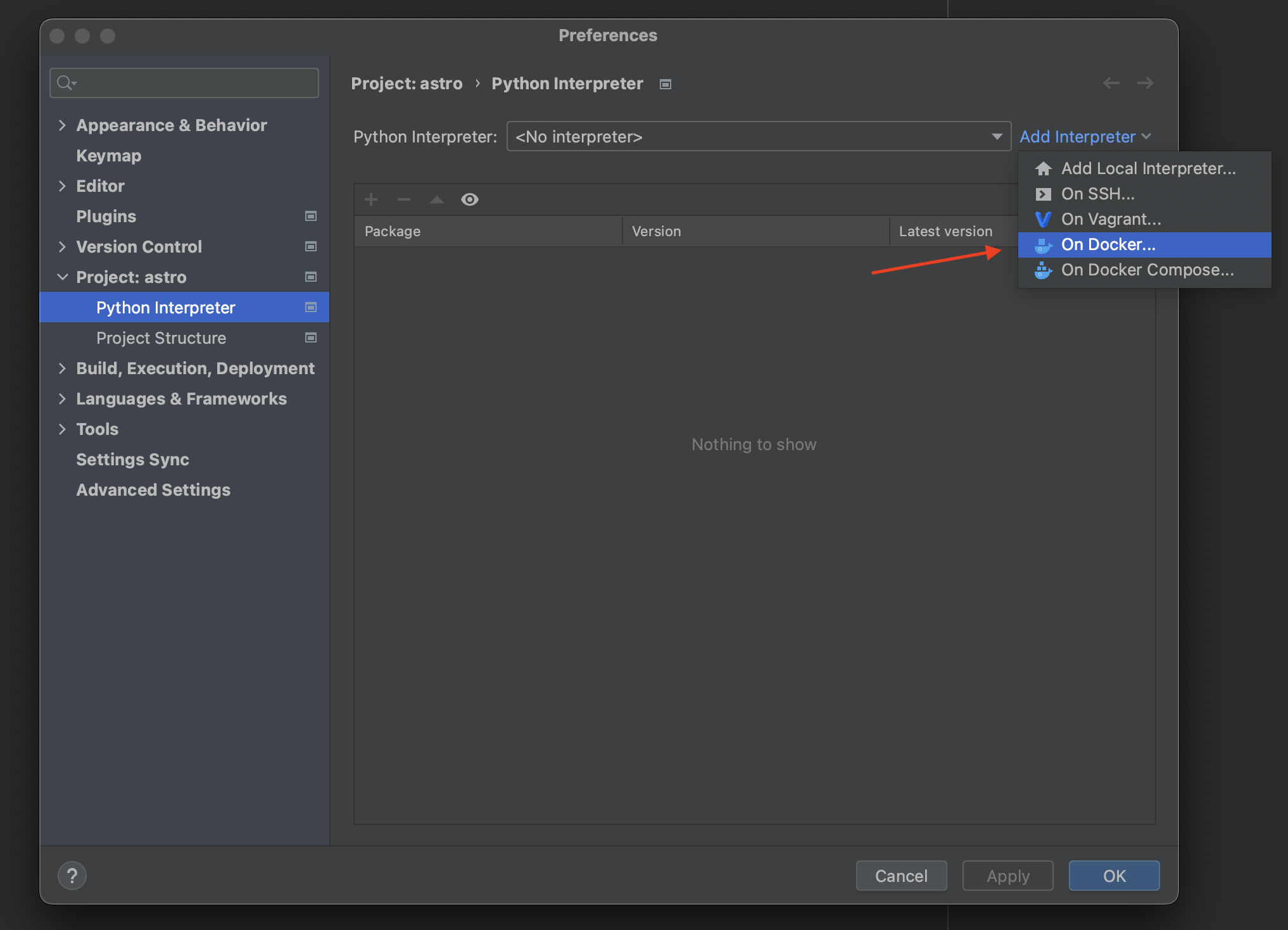Click the On Docker Compose... option
This screenshot has width=1288, height=930.
click(x=1148, y=270)
